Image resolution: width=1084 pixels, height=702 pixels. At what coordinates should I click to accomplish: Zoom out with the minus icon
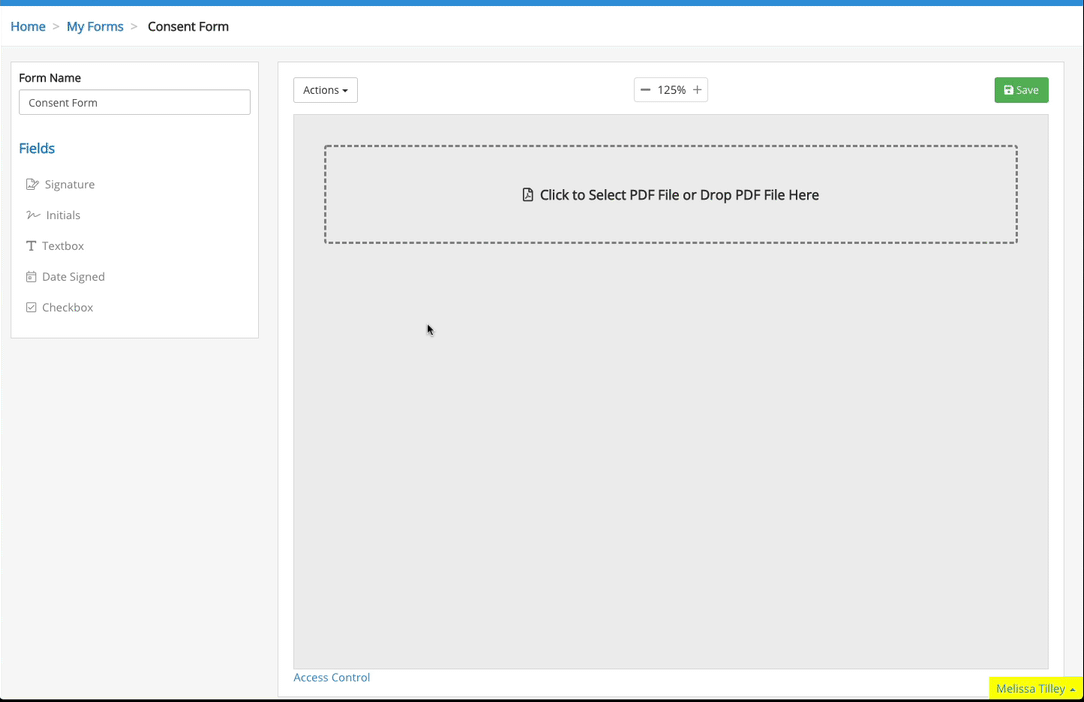click(x=645, y=90)
